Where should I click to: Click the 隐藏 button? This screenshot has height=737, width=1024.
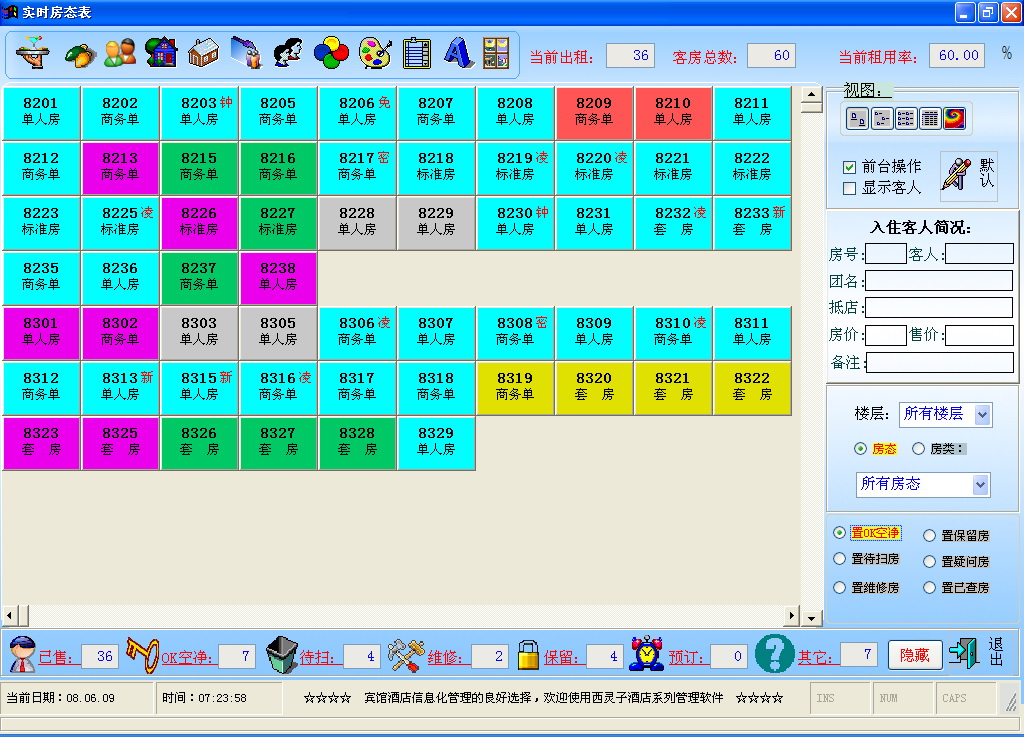[915, 655]
